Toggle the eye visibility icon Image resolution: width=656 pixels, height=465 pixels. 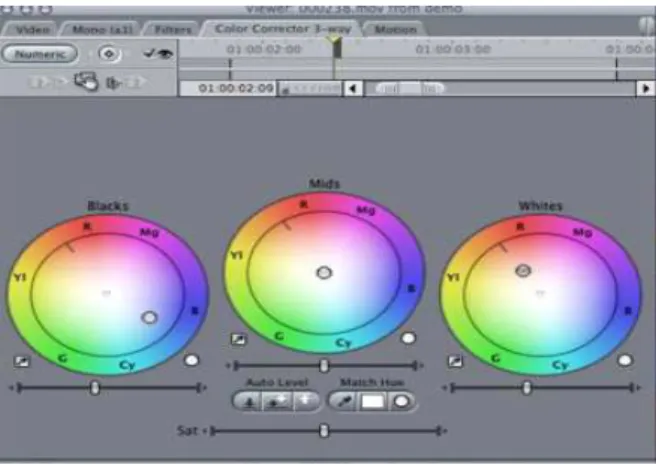click(x=165, y=54)
